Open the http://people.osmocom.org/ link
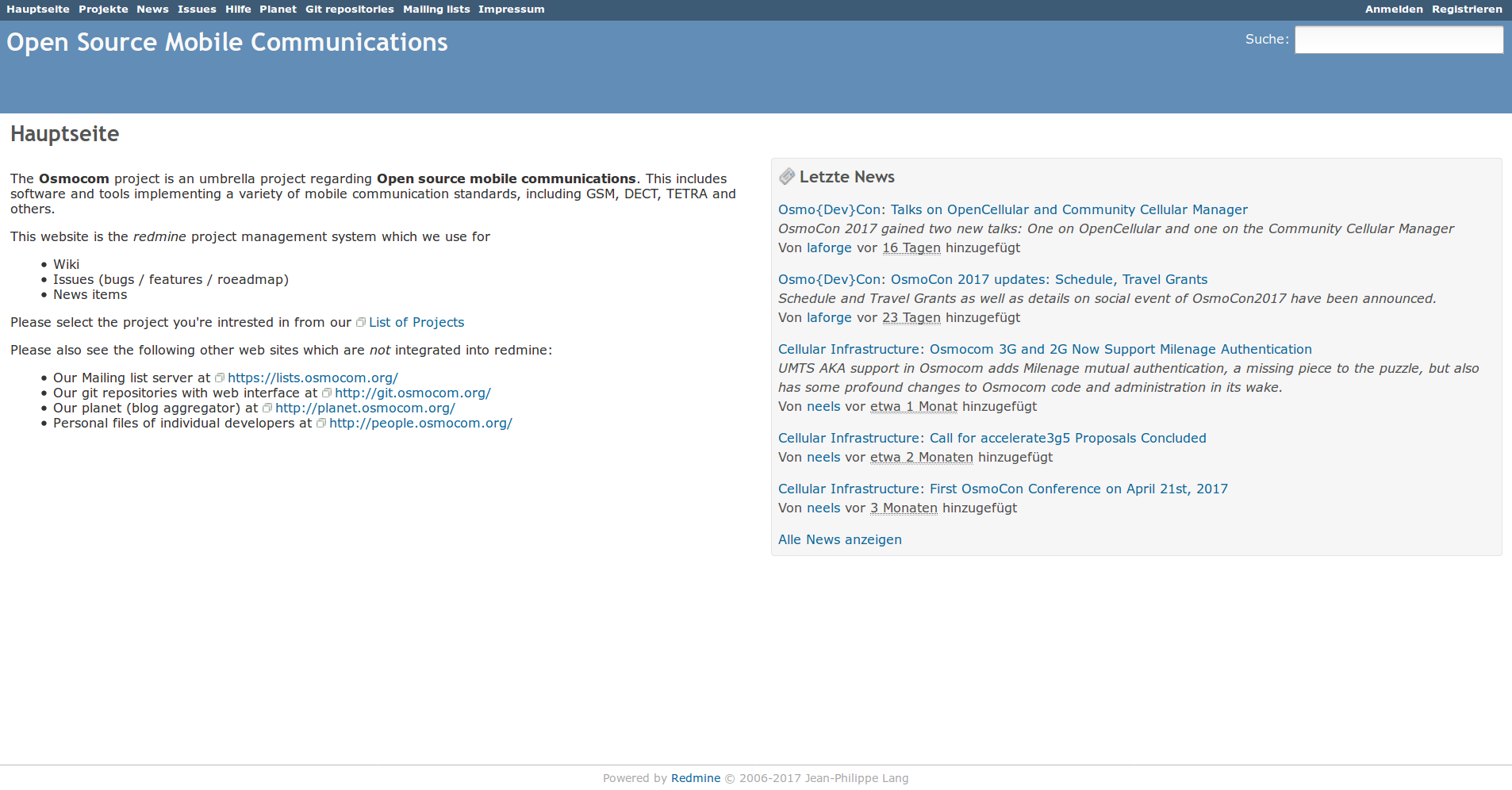This screenshot has width=1512, height=790. 420,423
